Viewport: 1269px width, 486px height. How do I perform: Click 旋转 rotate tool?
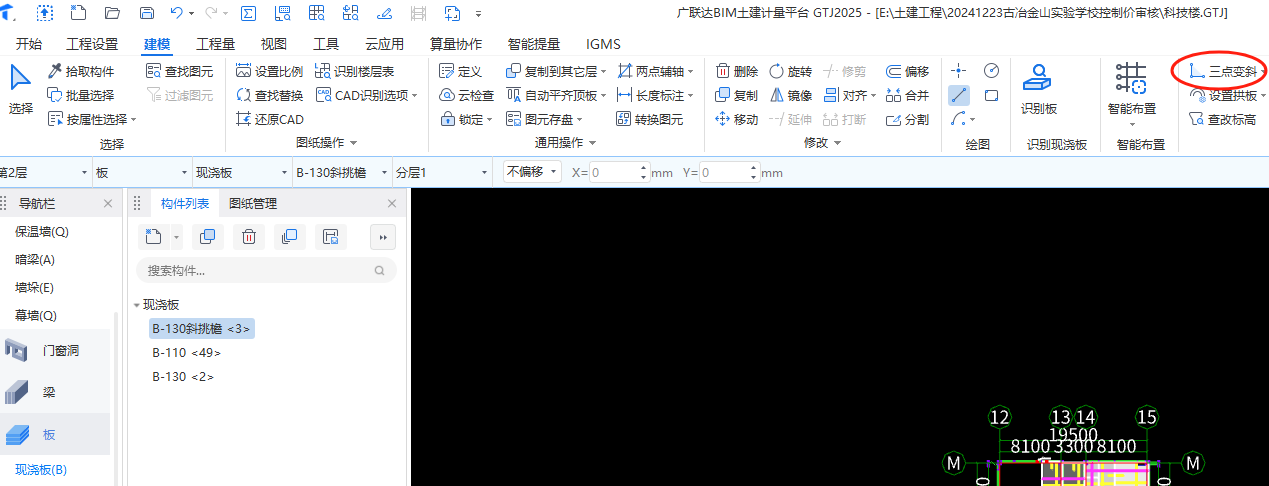(x=790, y=71)
